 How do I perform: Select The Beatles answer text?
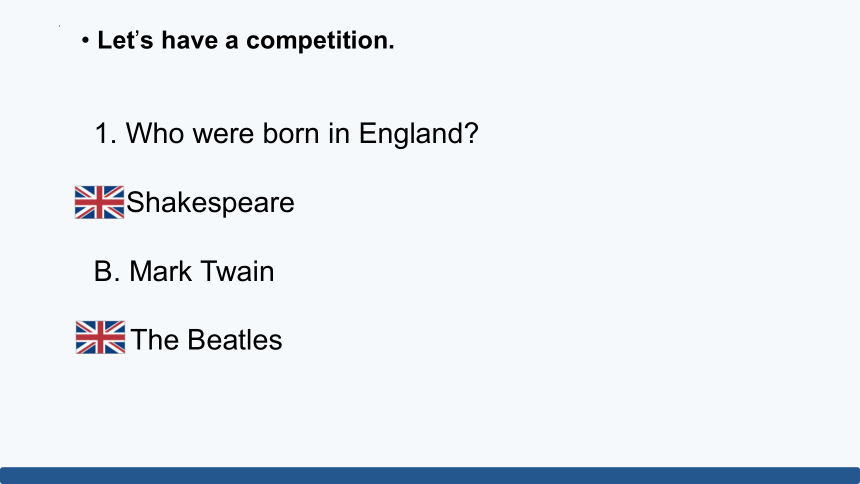[x=206, y=340]
